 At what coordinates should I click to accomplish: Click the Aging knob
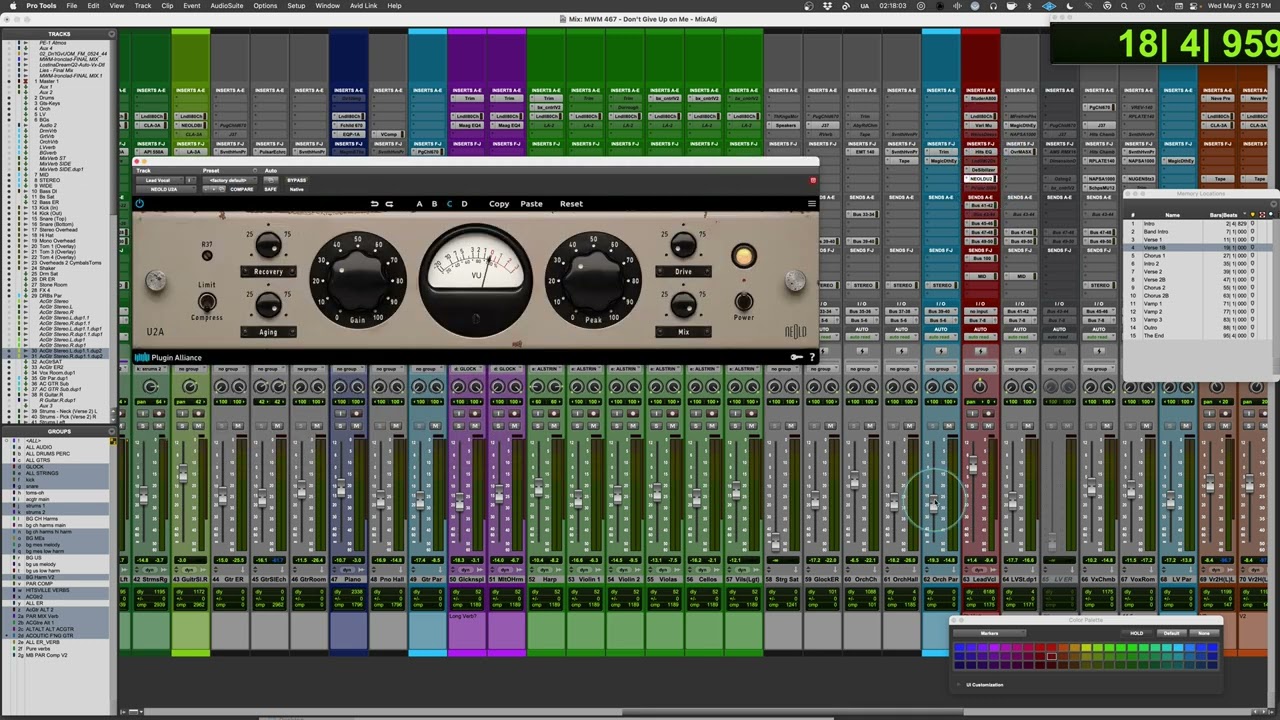coord(268,305)
